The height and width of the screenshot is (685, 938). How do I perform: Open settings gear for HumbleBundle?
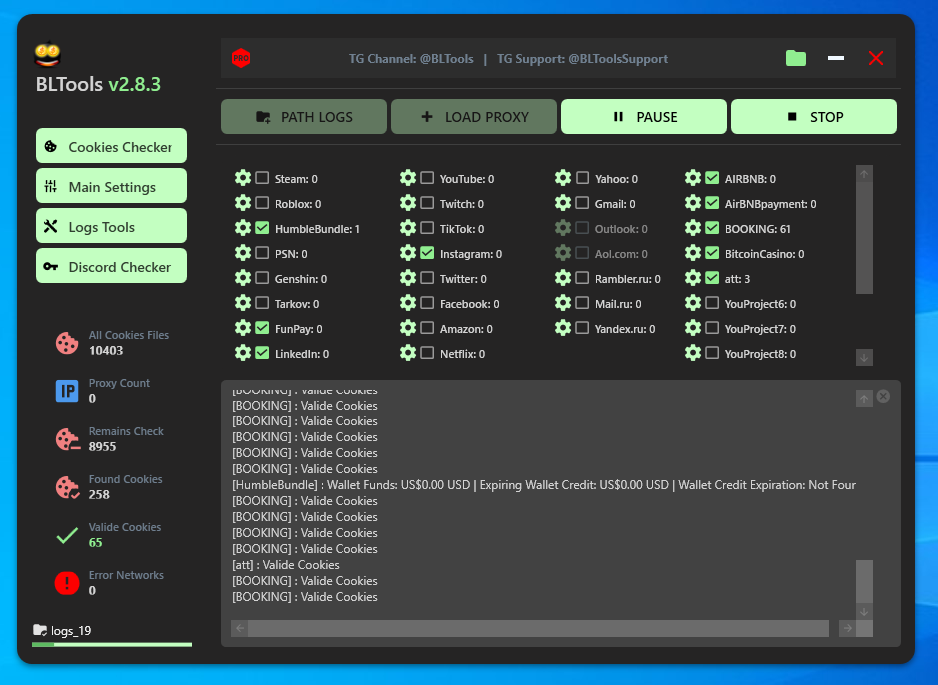243,228
